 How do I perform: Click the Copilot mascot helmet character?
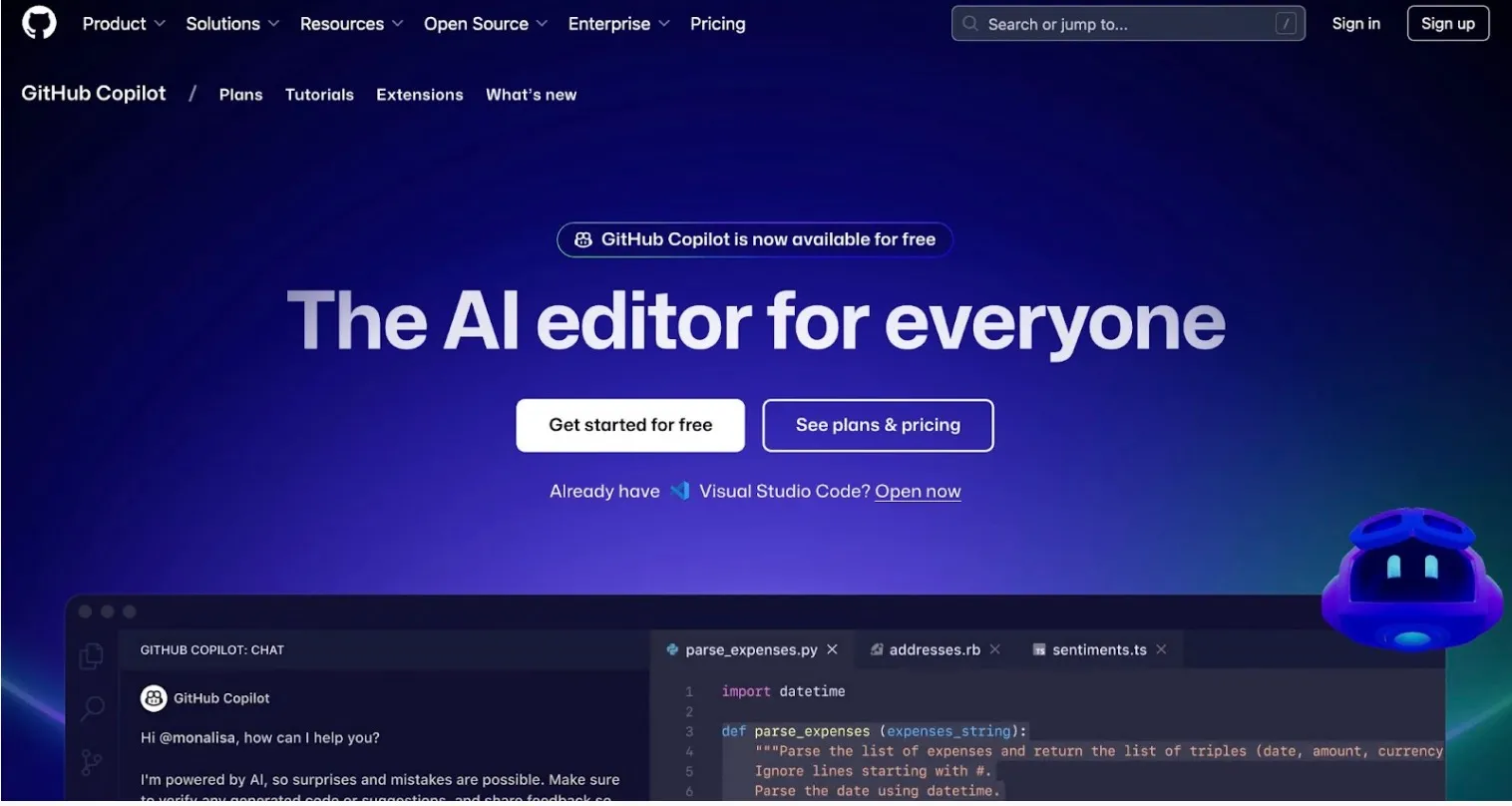click(x=1412, y=580)
